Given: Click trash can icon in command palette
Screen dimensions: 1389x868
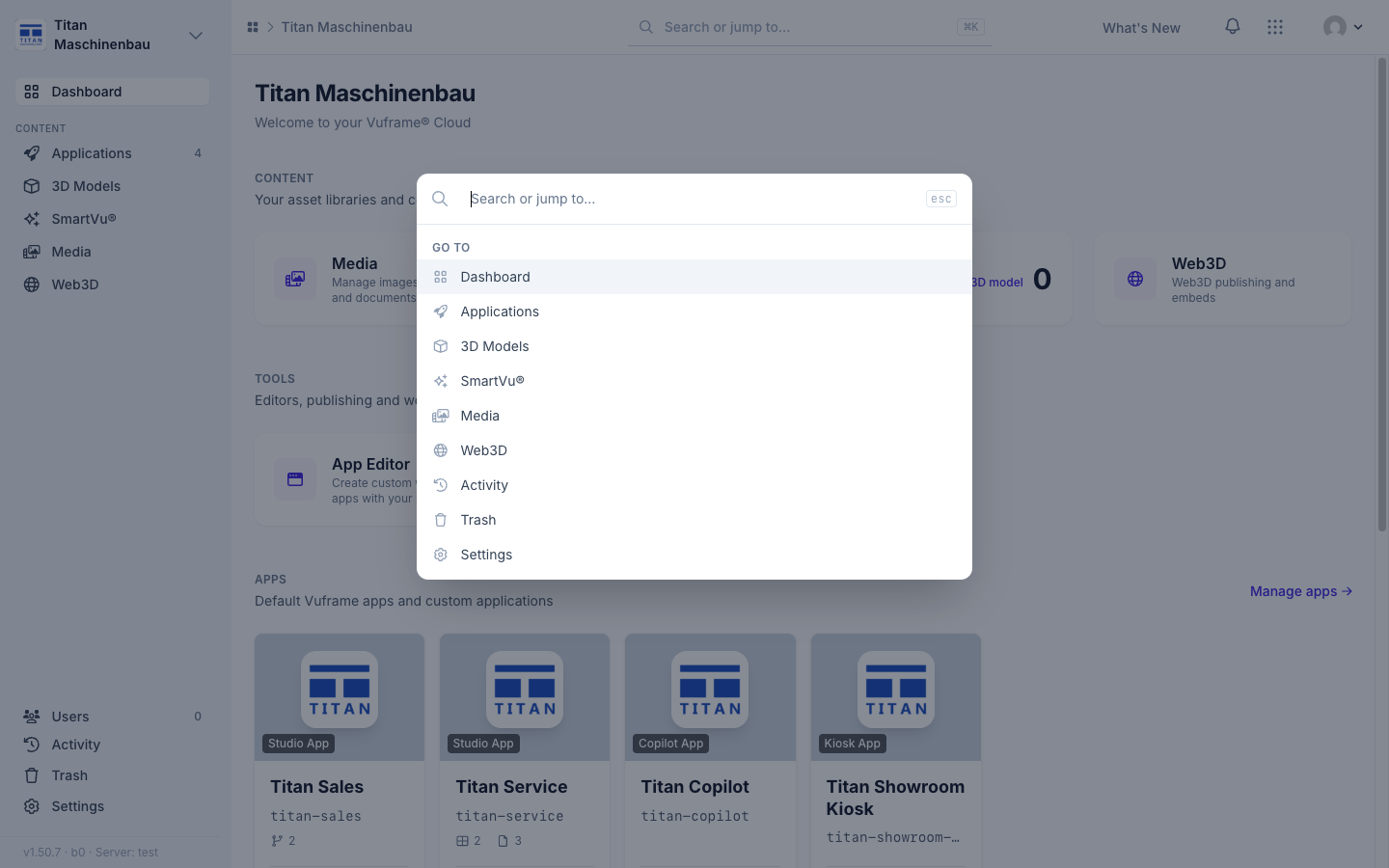Looking at the screenshot, I should click(x=441, y=520).
